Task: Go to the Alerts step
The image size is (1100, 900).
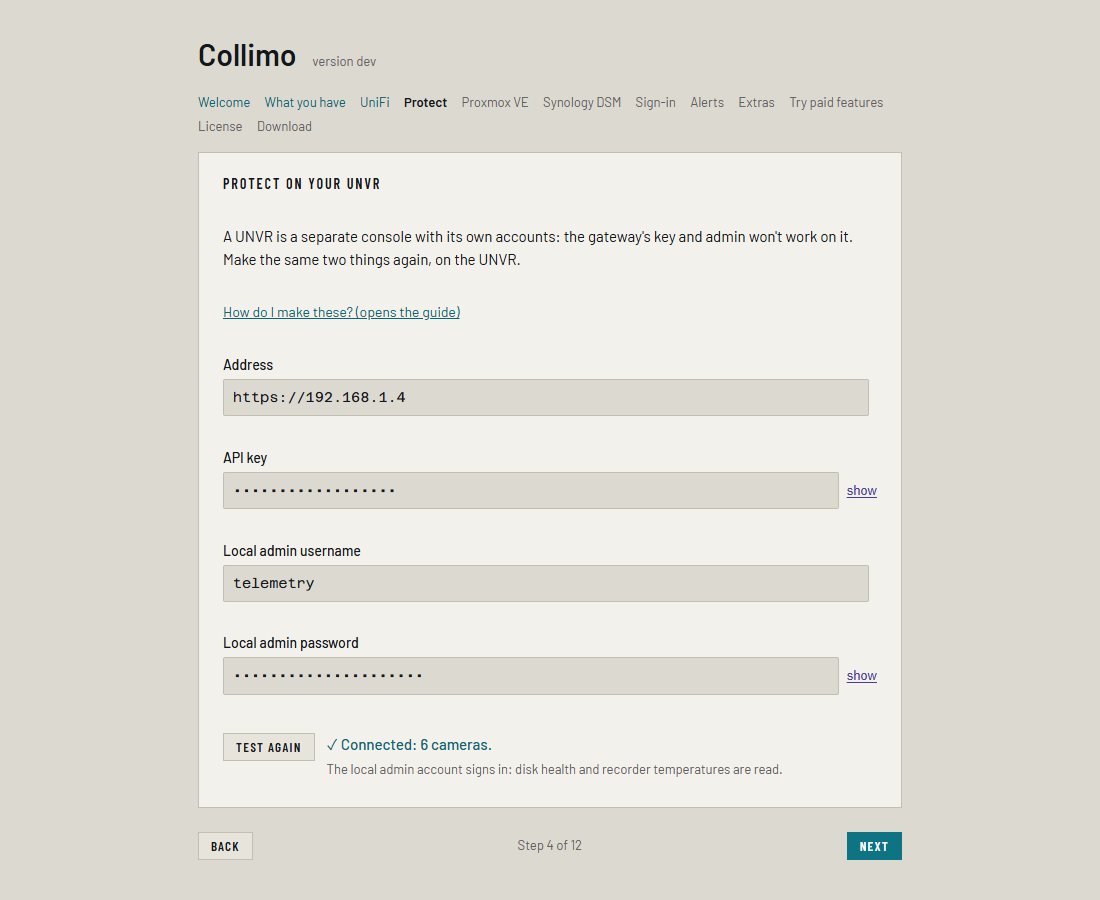Action: [x=706, y=102]
